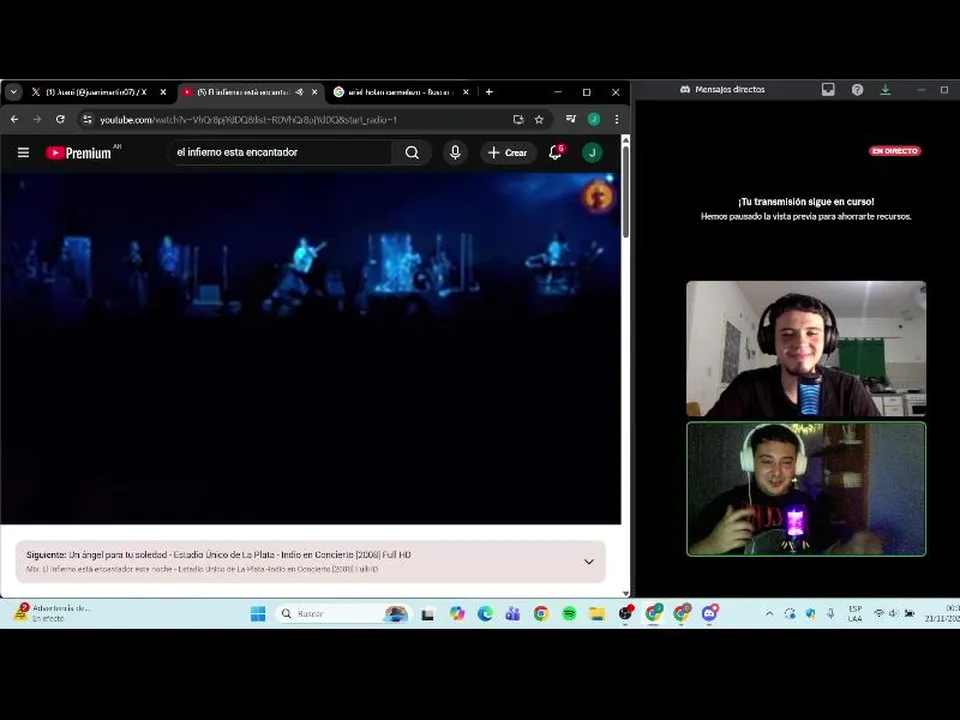This screenshot has width=960, height=720.
Task: Open the YouTube account avatar menu
Action: (592, 152)
